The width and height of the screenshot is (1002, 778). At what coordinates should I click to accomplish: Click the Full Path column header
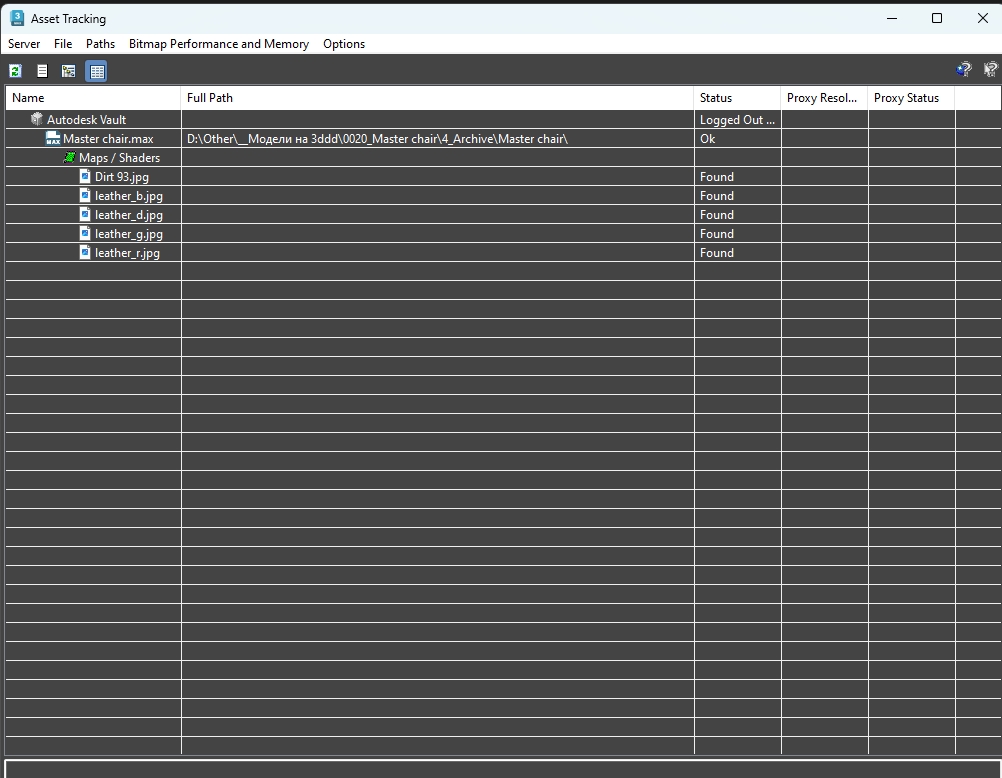tap(438, 98)
